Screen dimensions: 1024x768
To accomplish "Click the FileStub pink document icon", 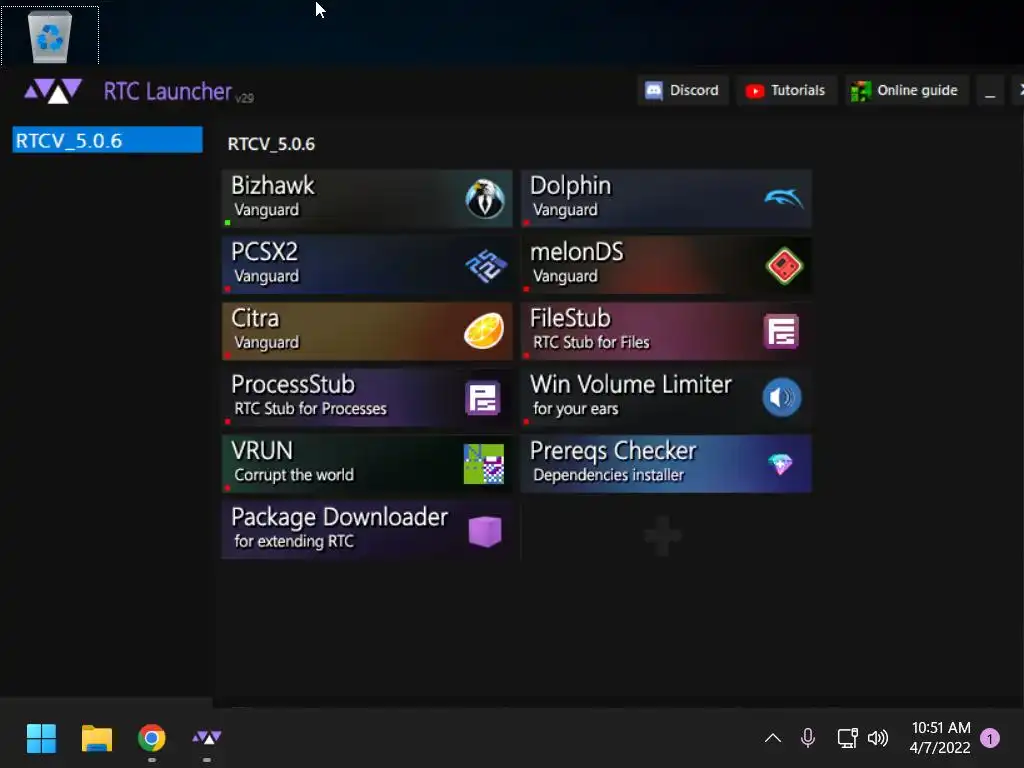I will 781,331.
